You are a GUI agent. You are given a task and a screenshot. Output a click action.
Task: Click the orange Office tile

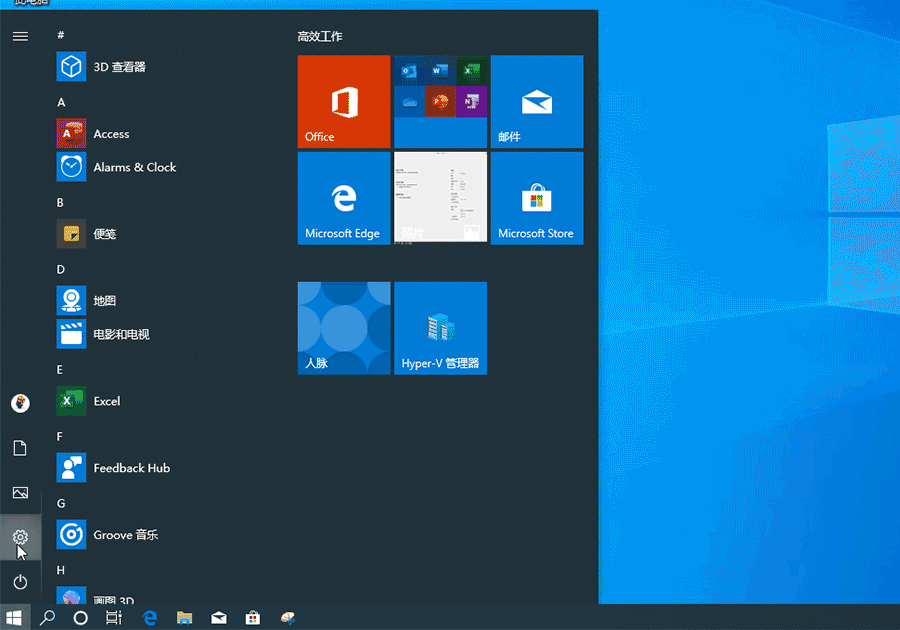pyautogui.click(x=343, y=101)
